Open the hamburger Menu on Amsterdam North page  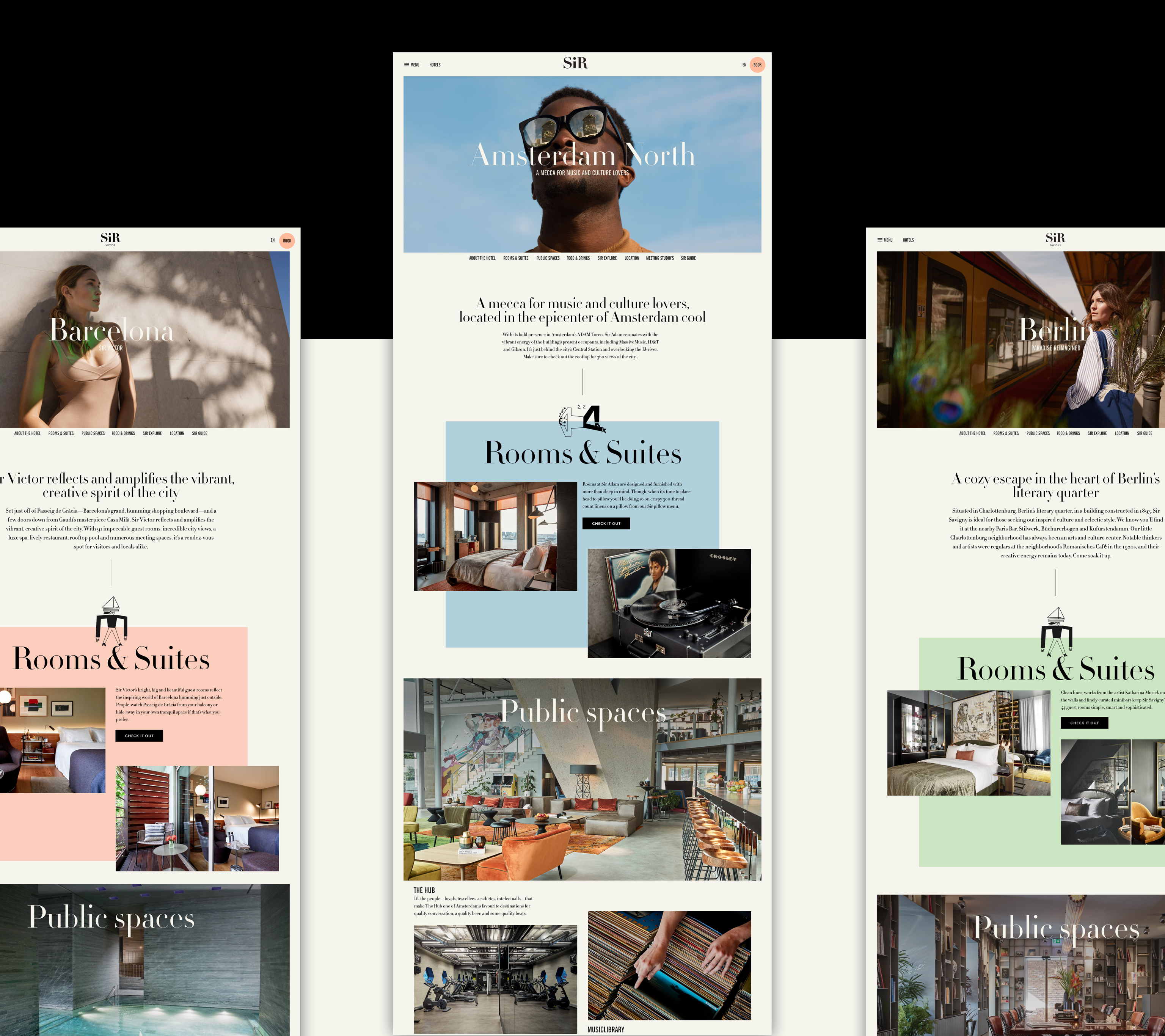click(x=411, y=65)
